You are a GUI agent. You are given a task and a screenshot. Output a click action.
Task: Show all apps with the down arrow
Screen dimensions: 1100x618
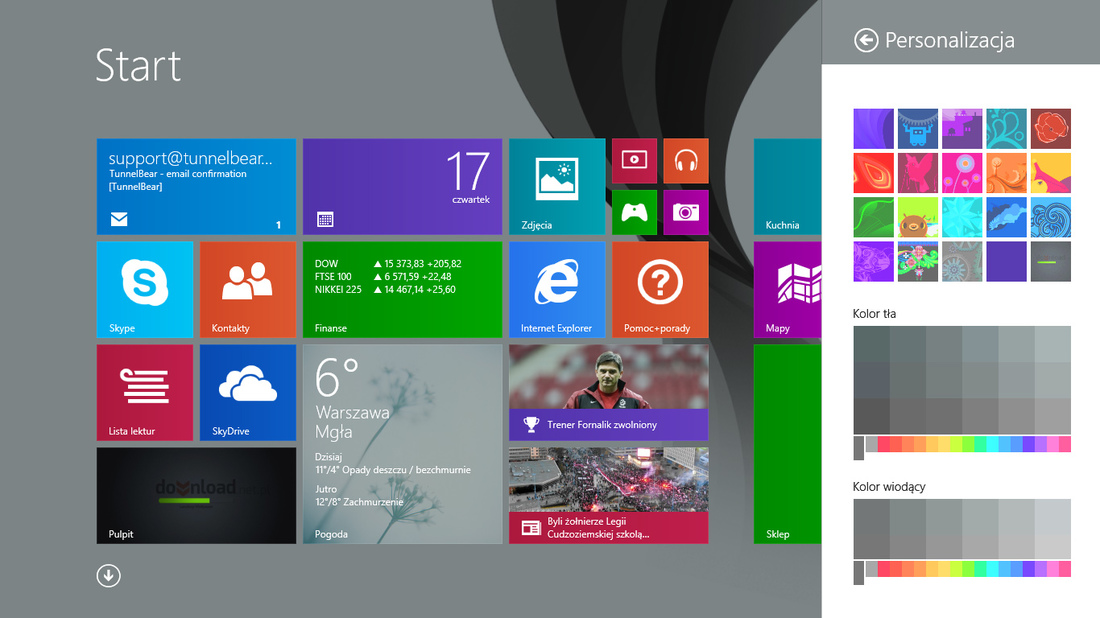coord(109,576)
